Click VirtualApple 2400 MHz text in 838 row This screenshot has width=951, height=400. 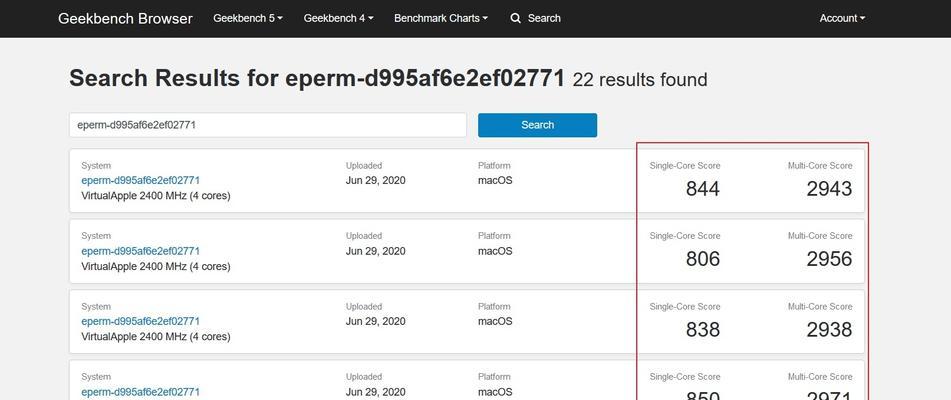156,336
